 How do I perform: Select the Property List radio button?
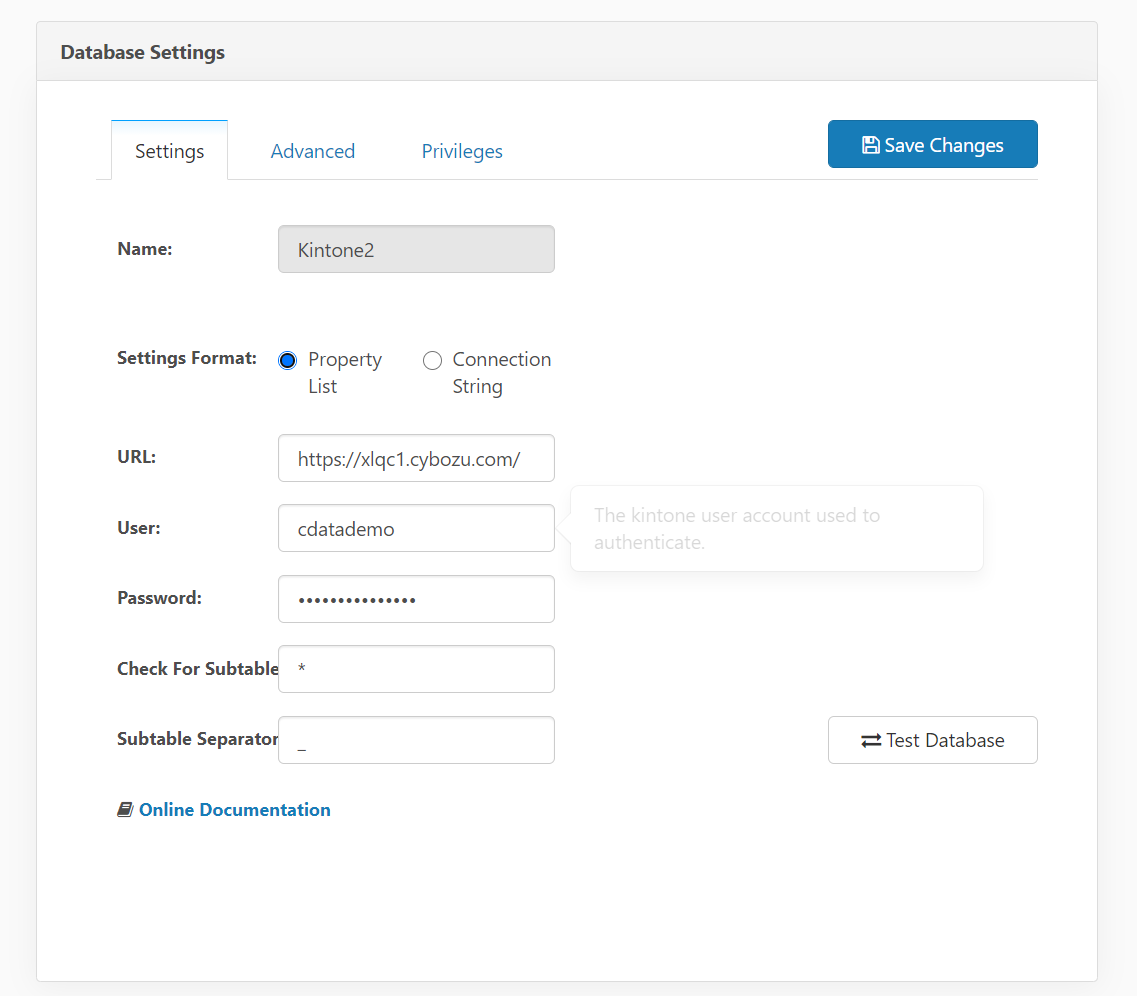[288, 360]
